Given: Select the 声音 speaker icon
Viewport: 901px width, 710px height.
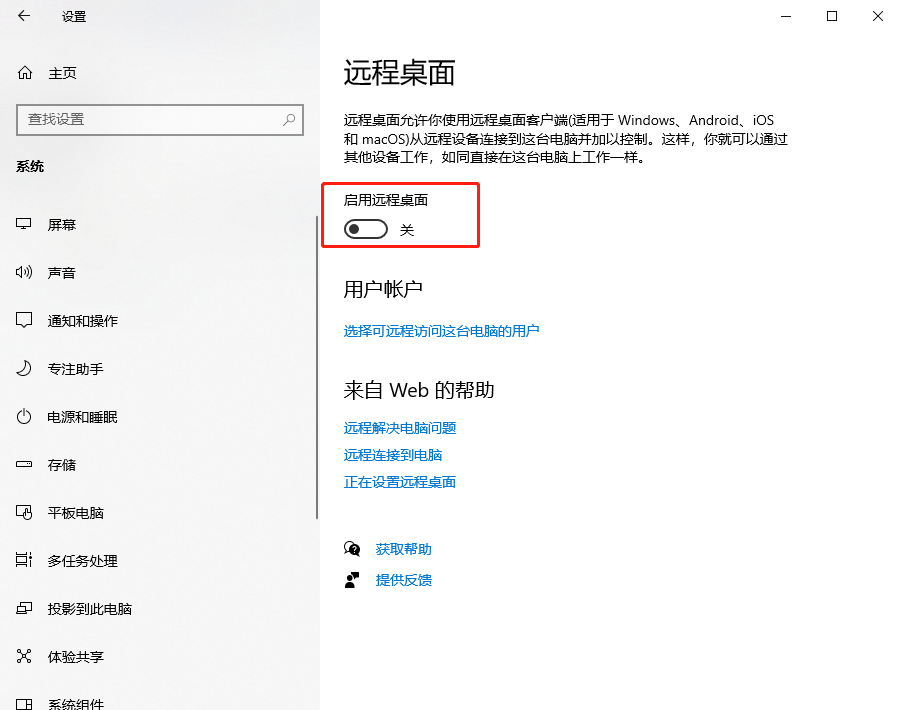Looking at the screenshot, I should click(24, 272).
